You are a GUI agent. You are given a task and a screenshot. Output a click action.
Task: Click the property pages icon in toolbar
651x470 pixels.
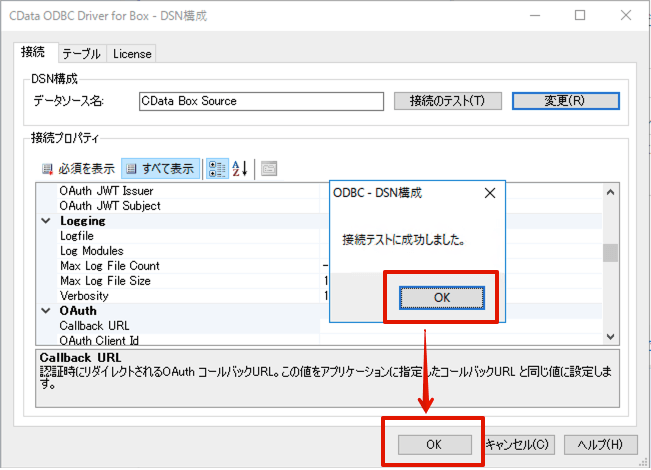[x=269, y=169]
